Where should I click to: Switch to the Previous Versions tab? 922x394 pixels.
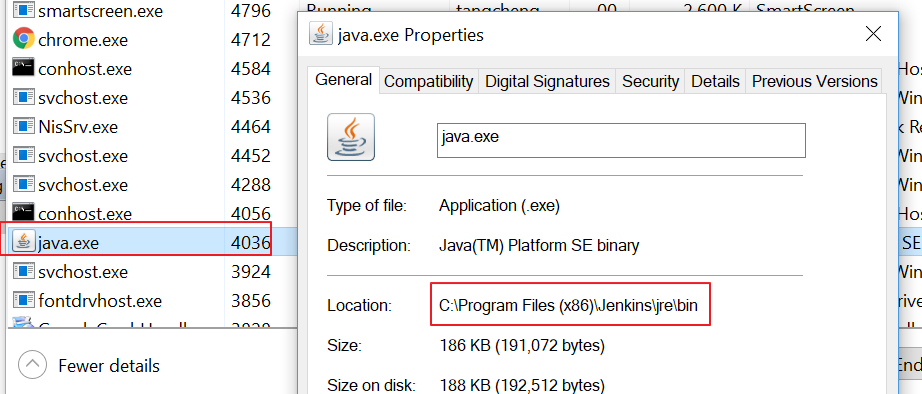coord(815,81)
